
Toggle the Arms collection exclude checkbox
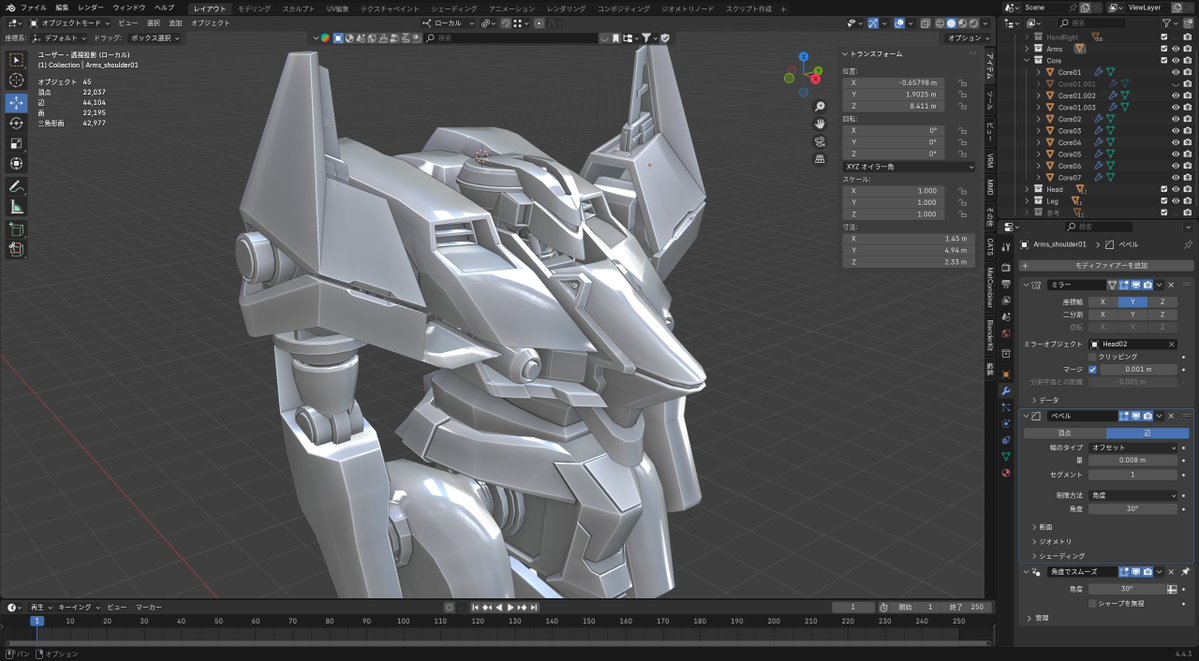pos(1164,48)
